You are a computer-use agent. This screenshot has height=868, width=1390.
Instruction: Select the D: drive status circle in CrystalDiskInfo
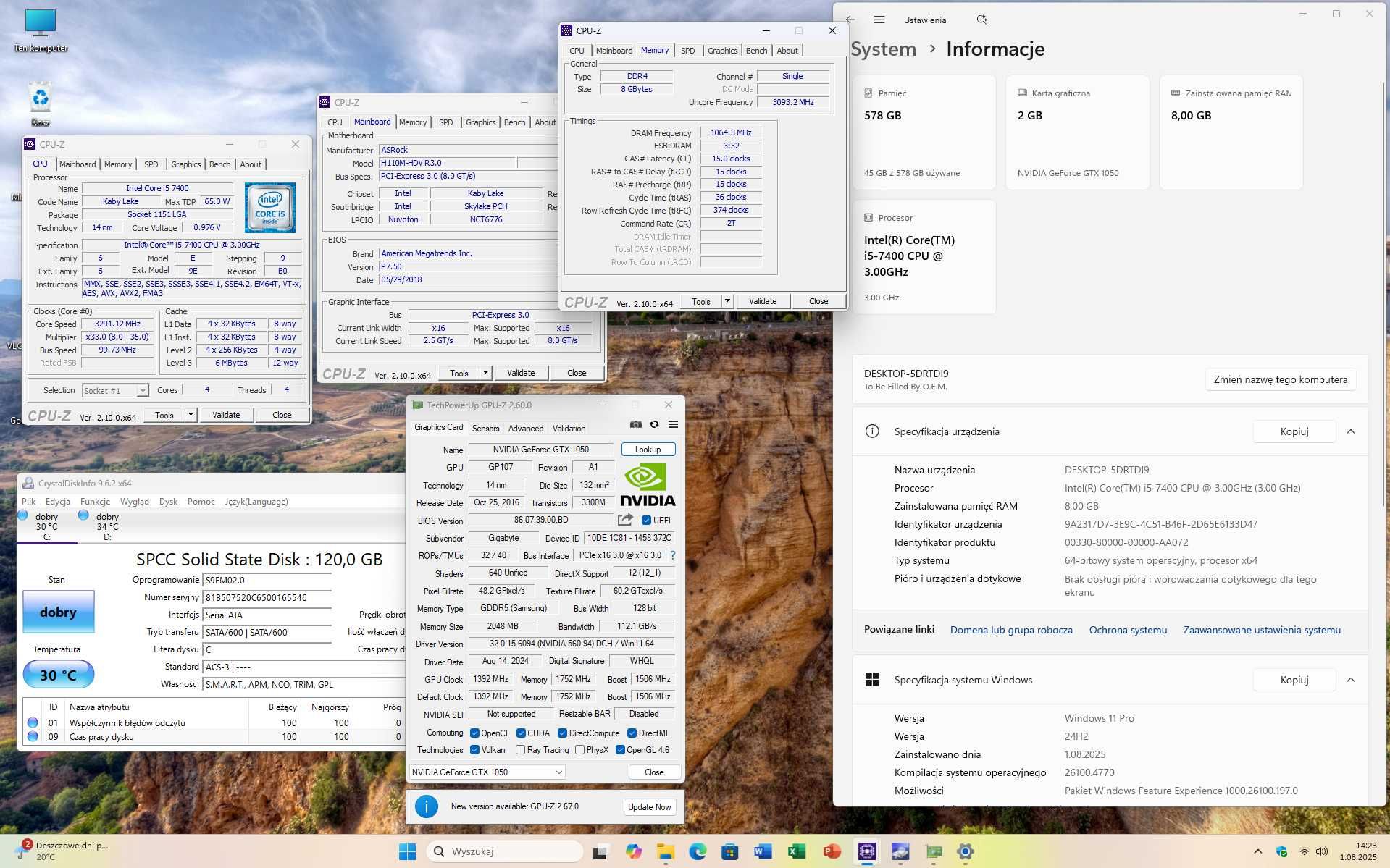click(x=83, y=515)
